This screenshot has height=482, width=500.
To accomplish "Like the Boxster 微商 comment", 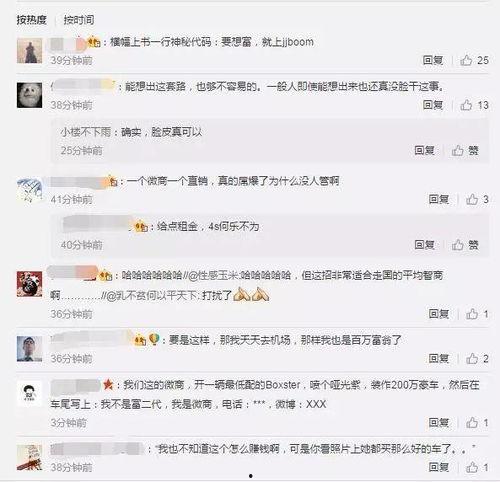I will tap(477, 423).
